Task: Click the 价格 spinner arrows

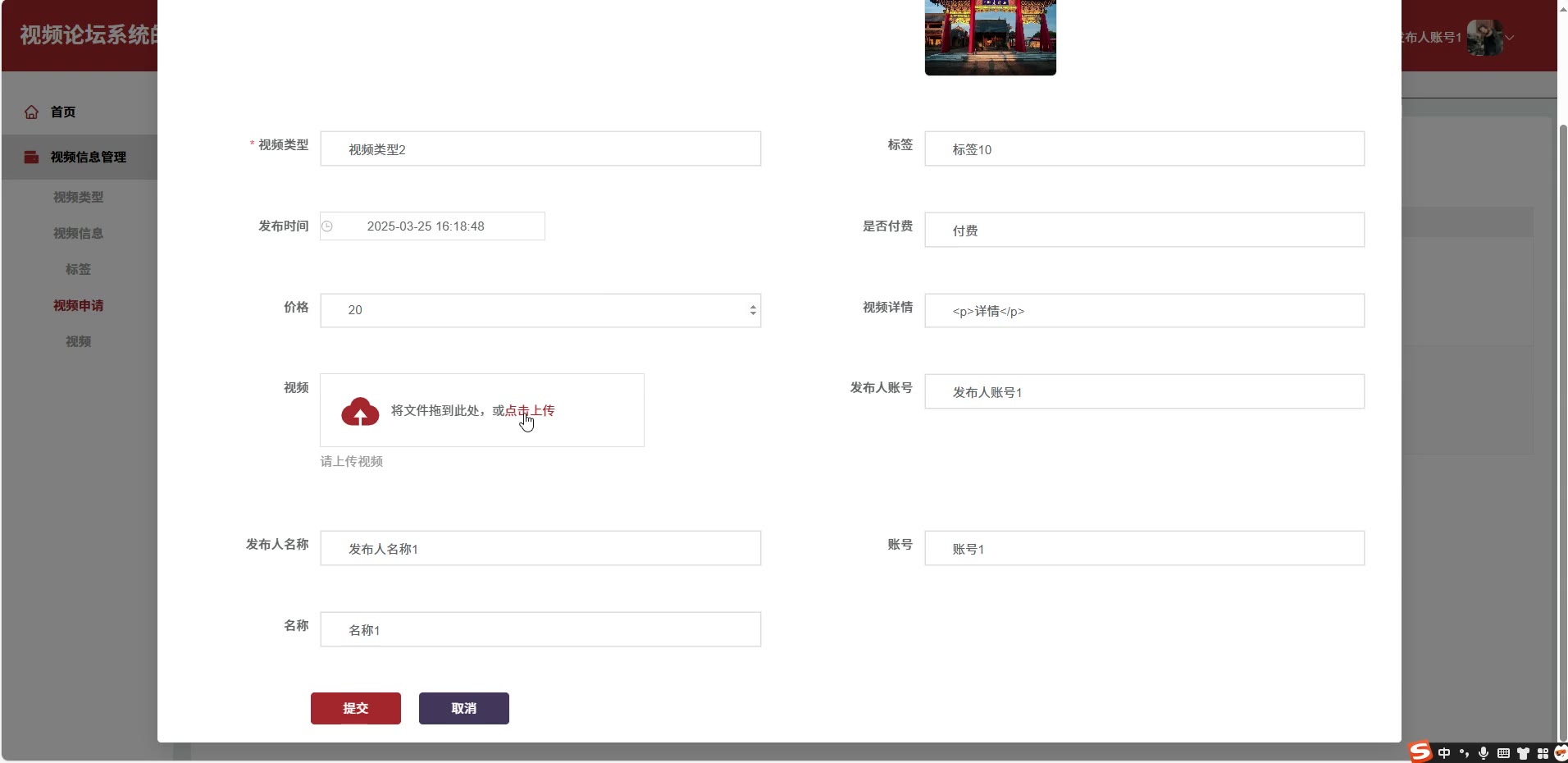Action: click(753, 310)
